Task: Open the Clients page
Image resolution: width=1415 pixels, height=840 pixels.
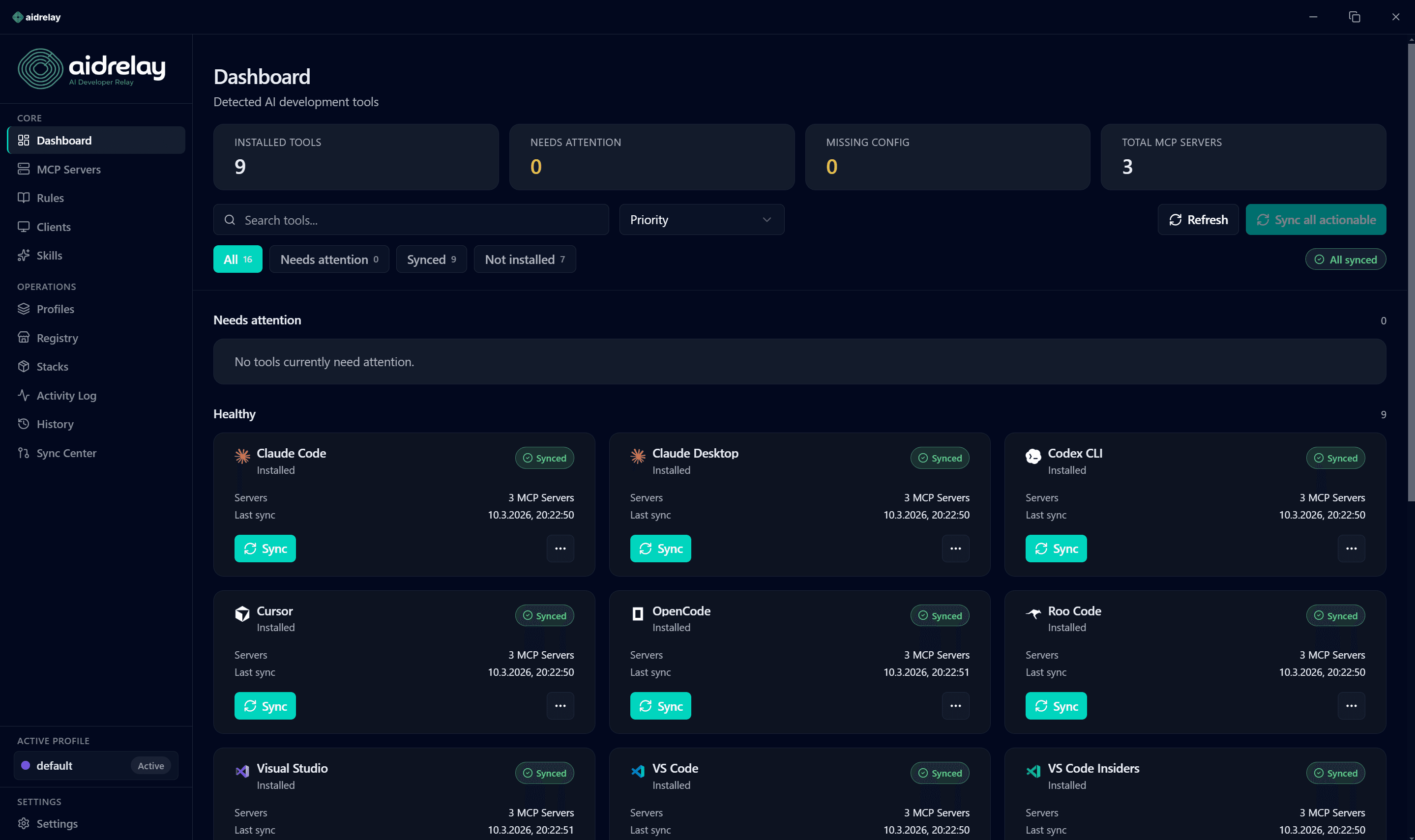Action: click(x=96, y=227)
